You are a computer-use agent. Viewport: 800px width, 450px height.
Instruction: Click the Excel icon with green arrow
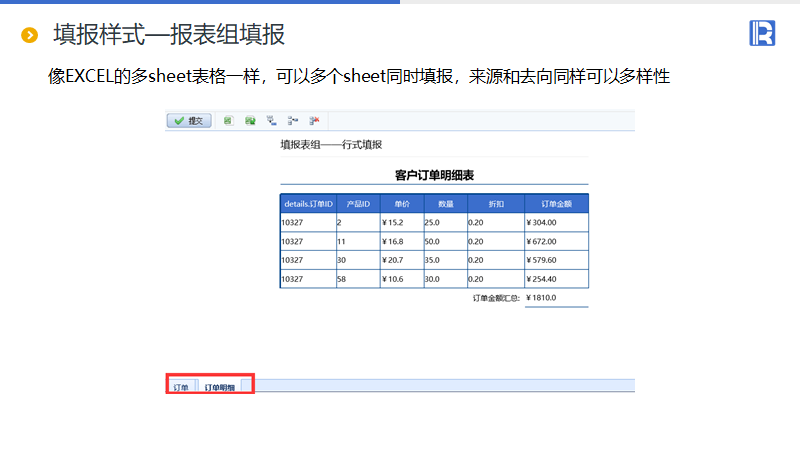pyautogui.click(x=250, y=120)
